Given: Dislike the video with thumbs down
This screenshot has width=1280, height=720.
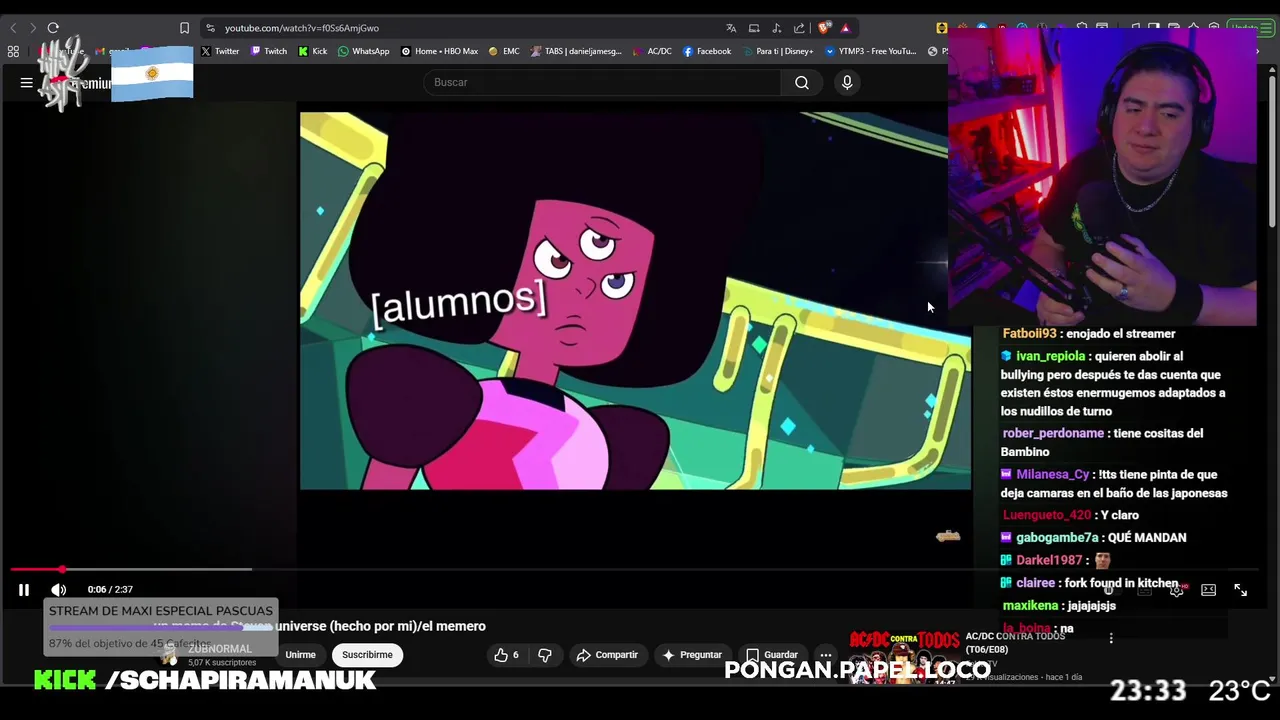Looking at the screenshot, I should 545,655.
